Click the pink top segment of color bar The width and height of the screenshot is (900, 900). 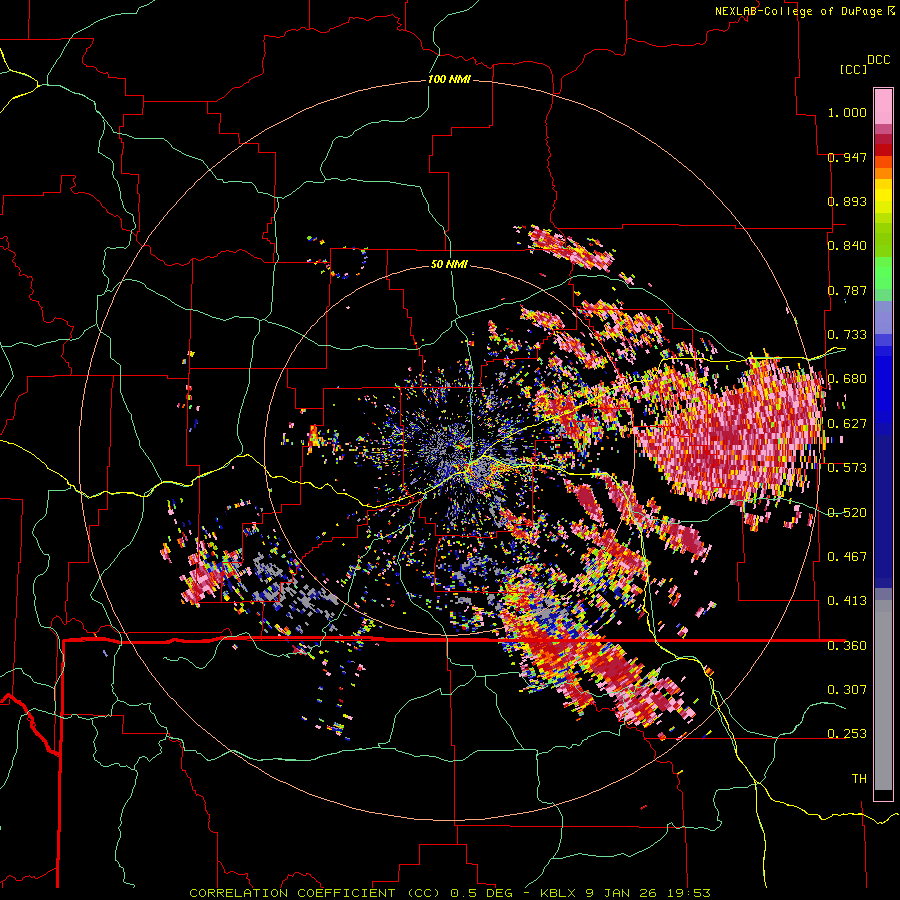(883, 106)
